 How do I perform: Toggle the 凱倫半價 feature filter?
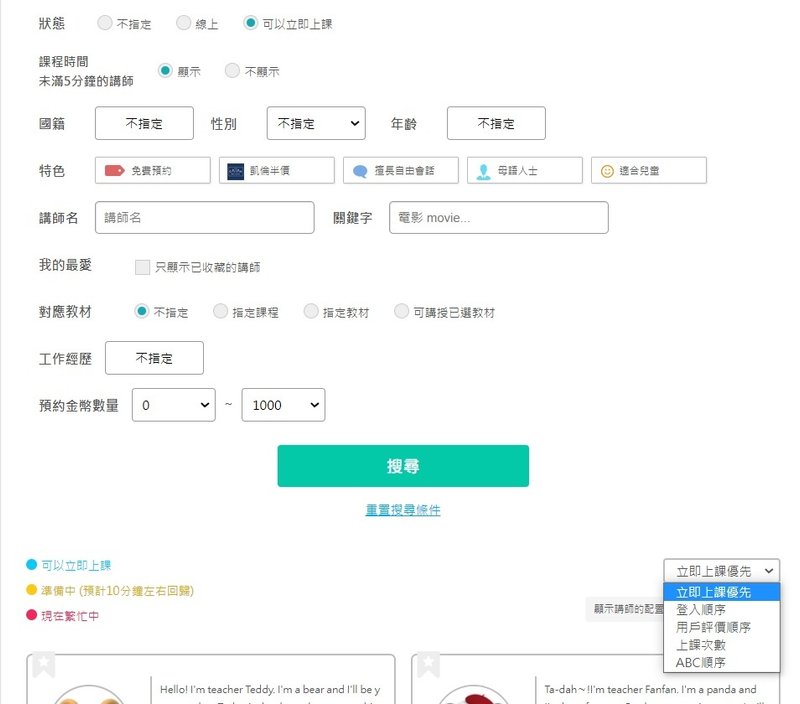pyautogui.click(x=277, y=170)
